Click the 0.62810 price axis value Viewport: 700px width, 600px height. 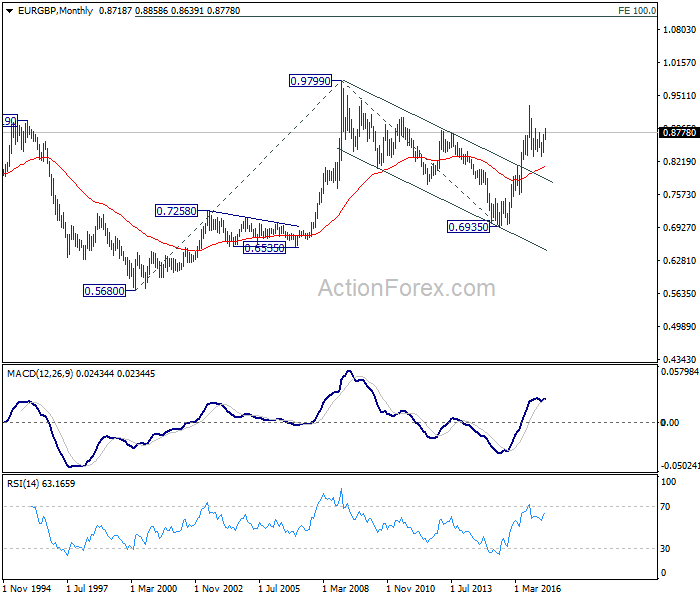click(x=679, y=261)
